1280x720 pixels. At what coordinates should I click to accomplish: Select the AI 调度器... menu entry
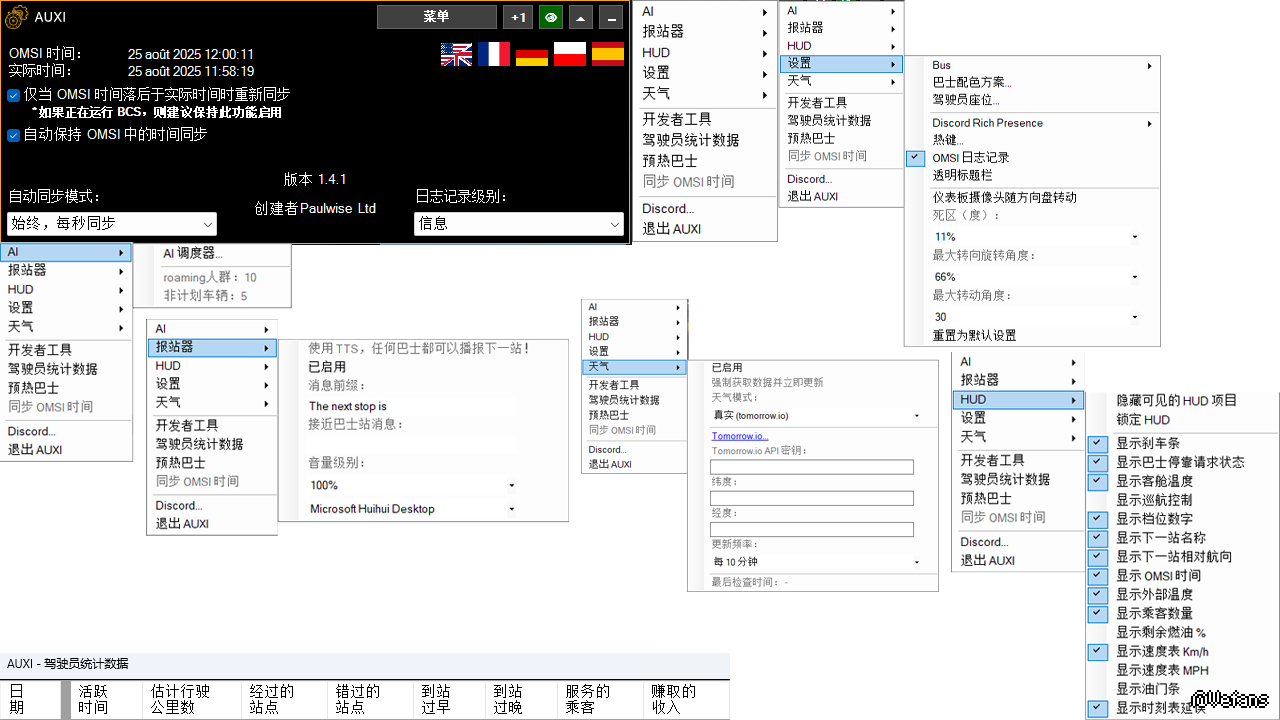(x=194, y=253)
